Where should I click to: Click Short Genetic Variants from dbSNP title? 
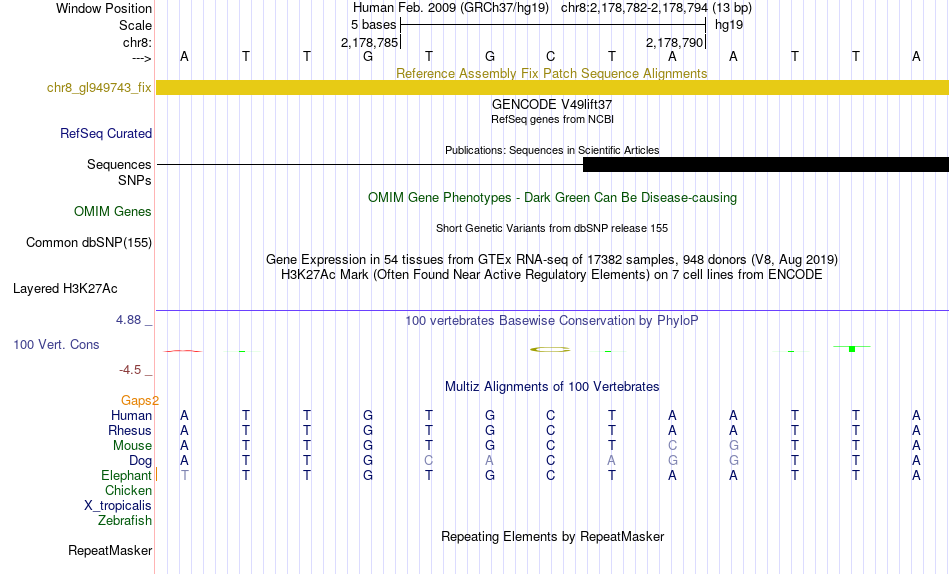[552, 229]
